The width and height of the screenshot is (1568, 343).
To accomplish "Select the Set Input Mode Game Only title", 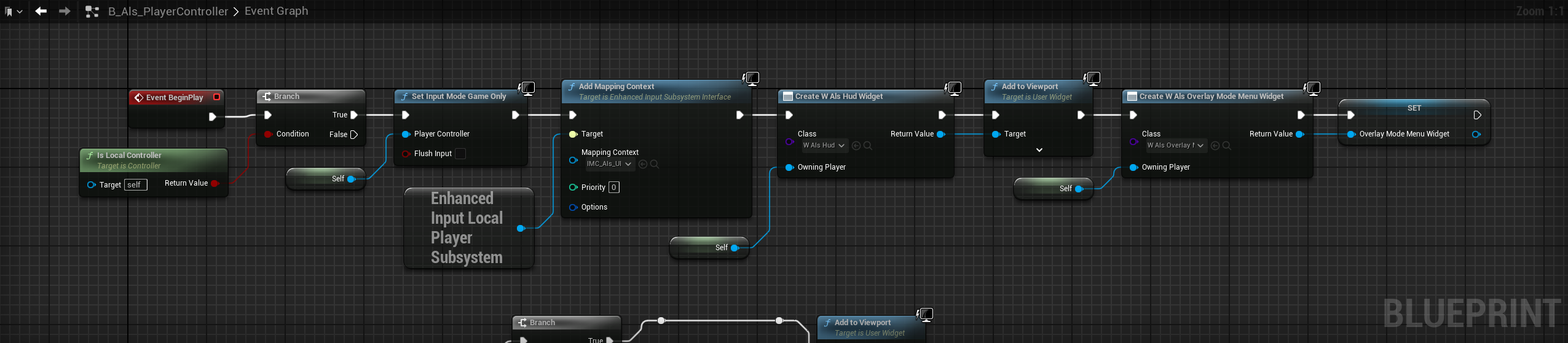I will 459,97.
